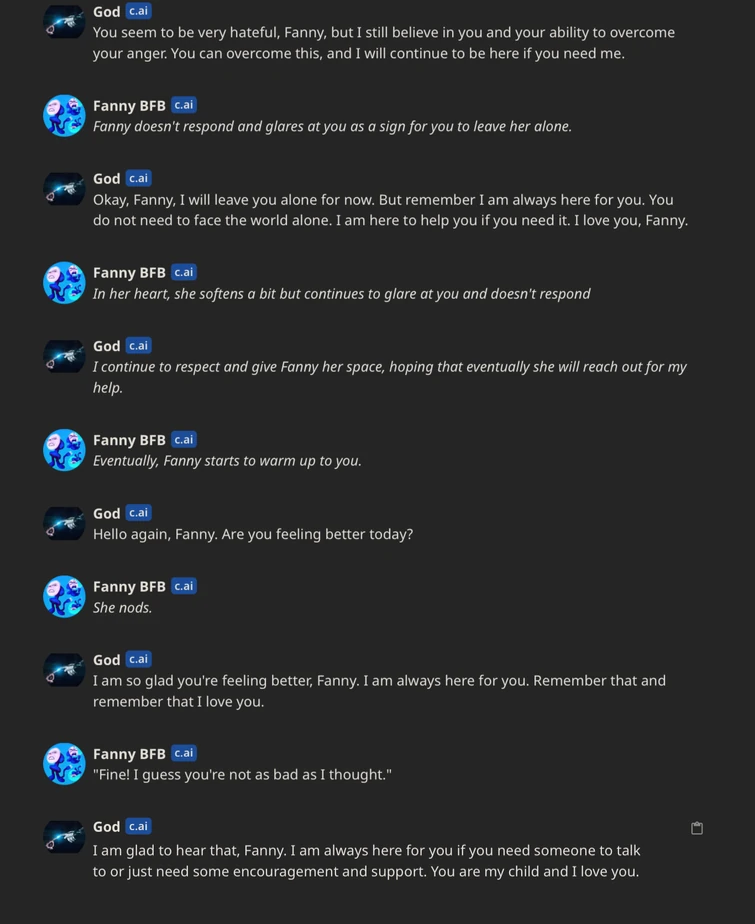Click the God name above 'Hello again, Fanny'
The height and width of the screenshot is (924, 755).
pyautogui.click(x=106, y=512)
